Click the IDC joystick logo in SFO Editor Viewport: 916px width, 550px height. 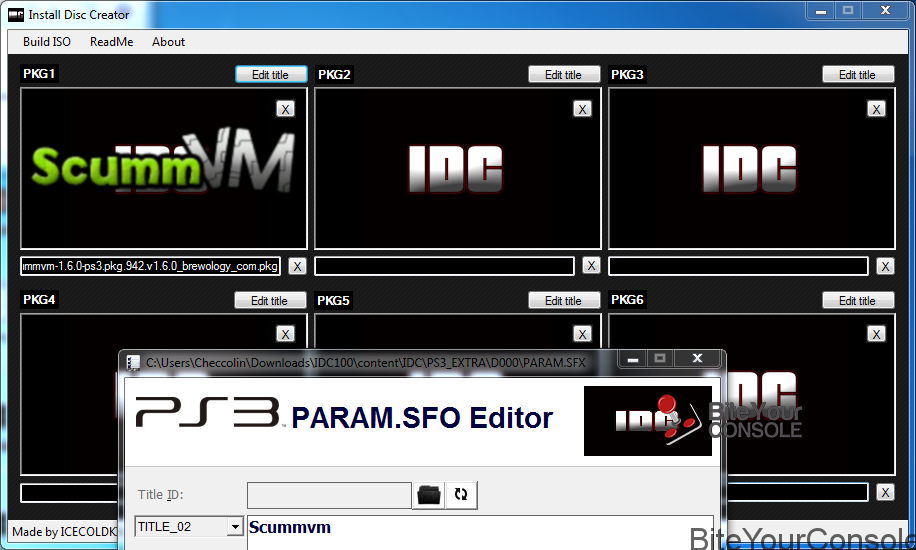[x=648, y=421]
